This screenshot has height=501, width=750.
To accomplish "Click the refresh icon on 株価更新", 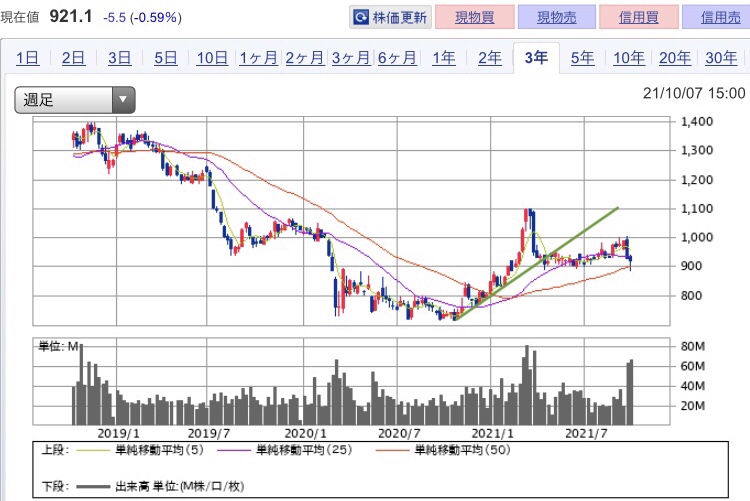I will click(x=360, y=18).
